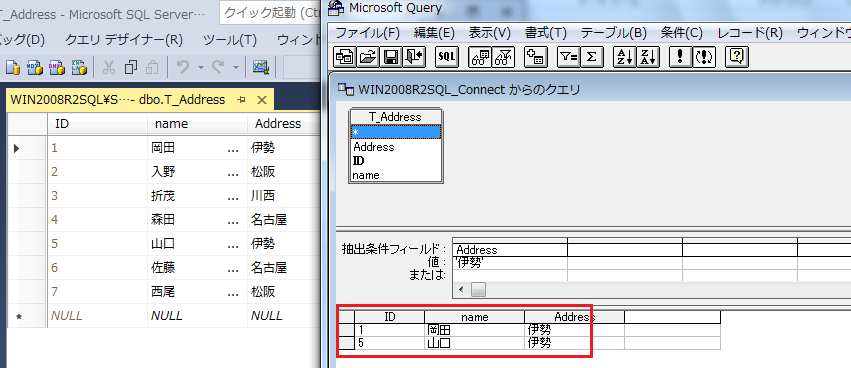Viewport: 851px width, 368px height.
Task: Click Return Data door icon
Action: [x=414, y=56]
